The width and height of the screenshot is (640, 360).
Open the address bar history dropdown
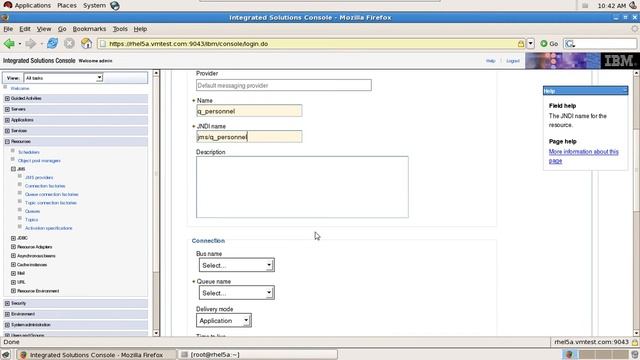[x=530, y=44]
